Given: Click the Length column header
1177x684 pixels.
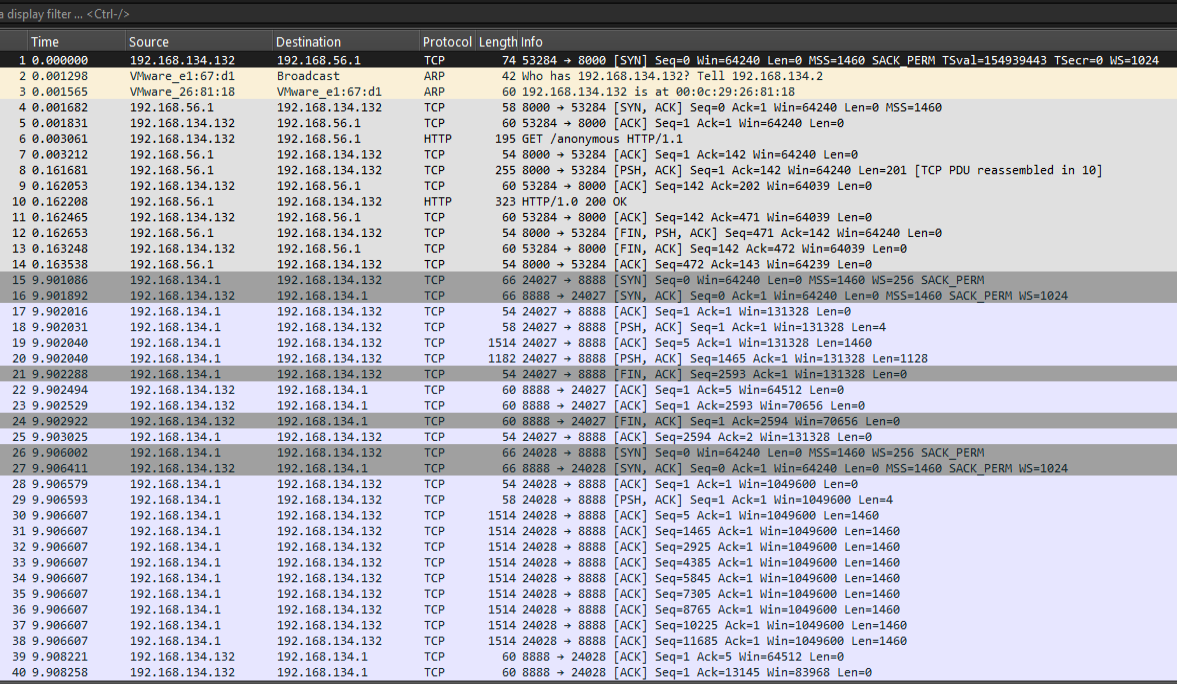Looking at the screenshot, I should coord(497,42).
